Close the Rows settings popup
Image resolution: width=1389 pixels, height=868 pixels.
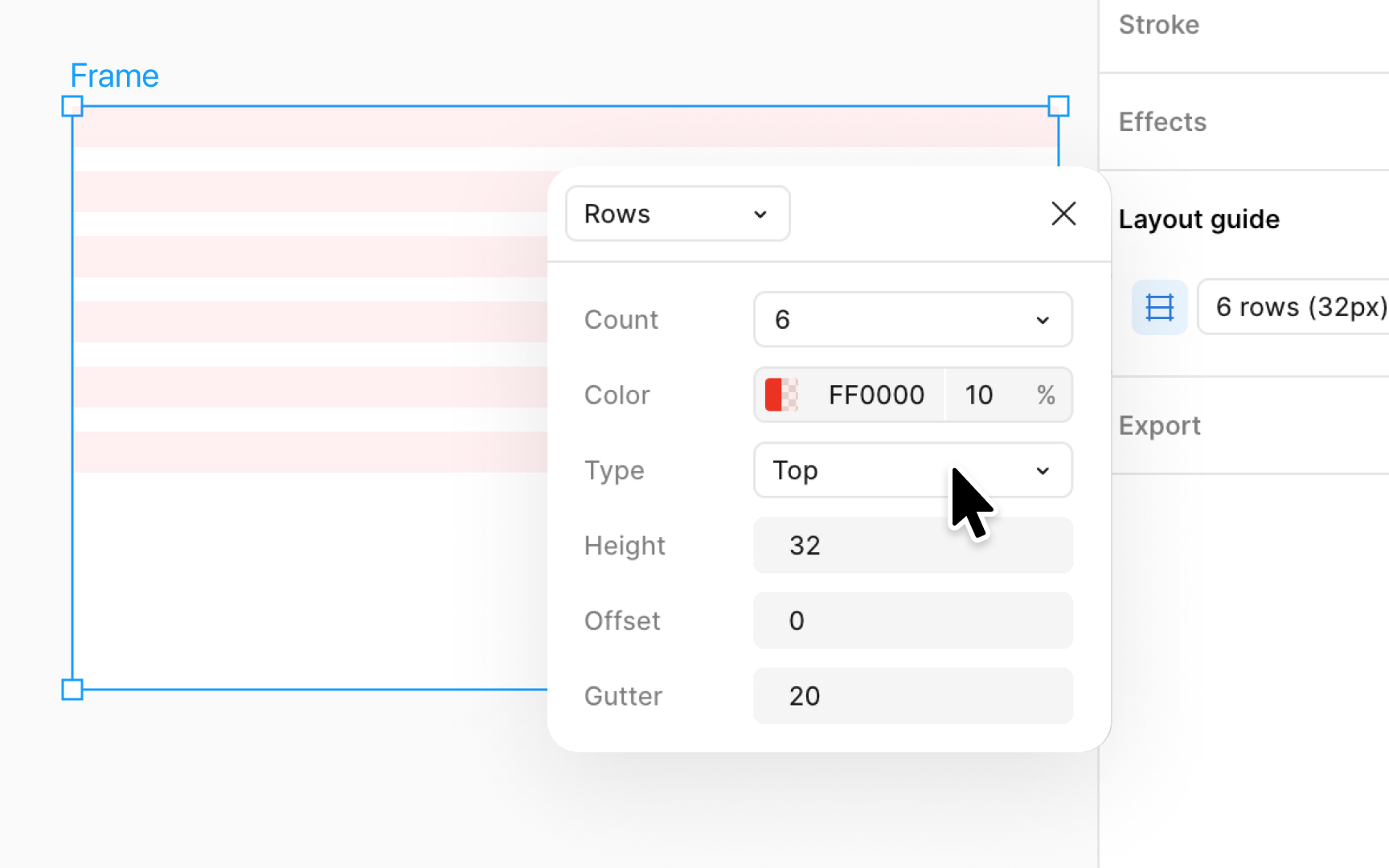1063,213
